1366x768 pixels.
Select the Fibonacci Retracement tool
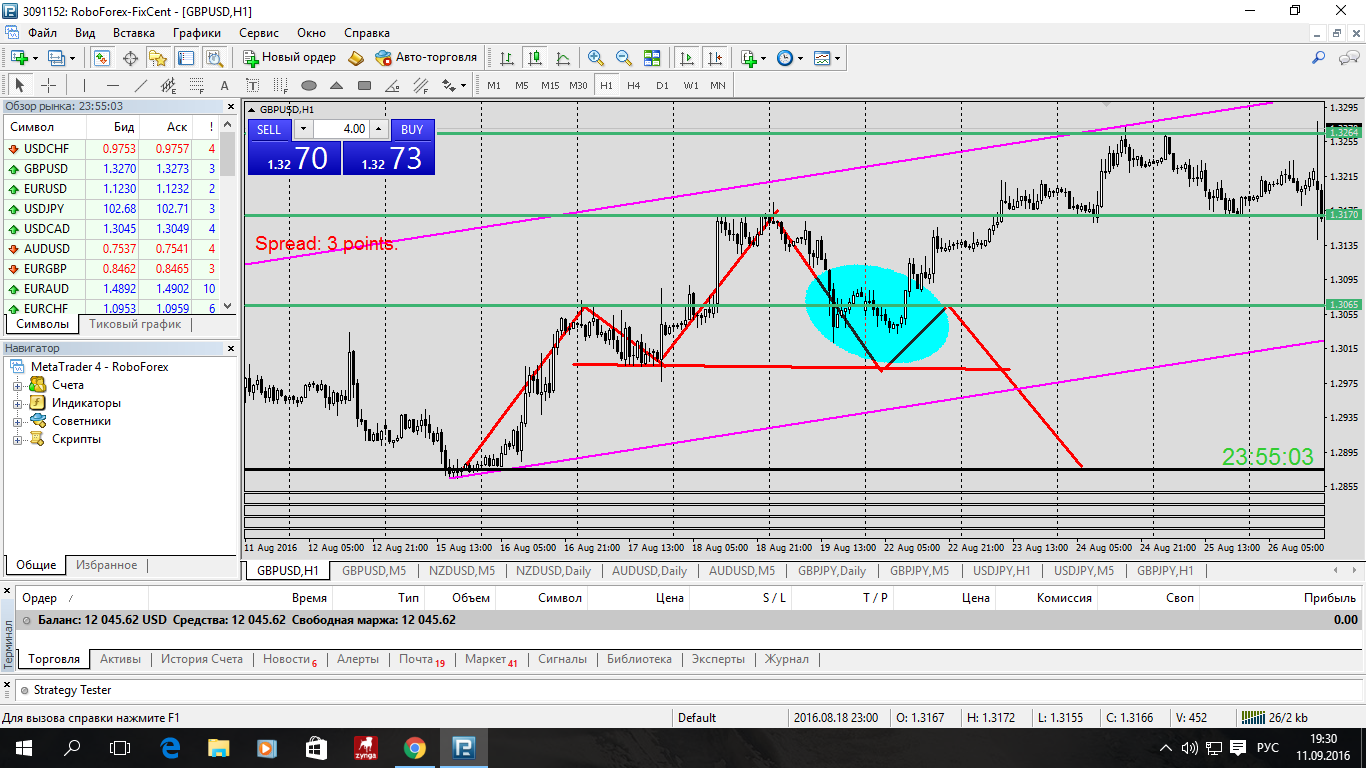coord(197,85)
